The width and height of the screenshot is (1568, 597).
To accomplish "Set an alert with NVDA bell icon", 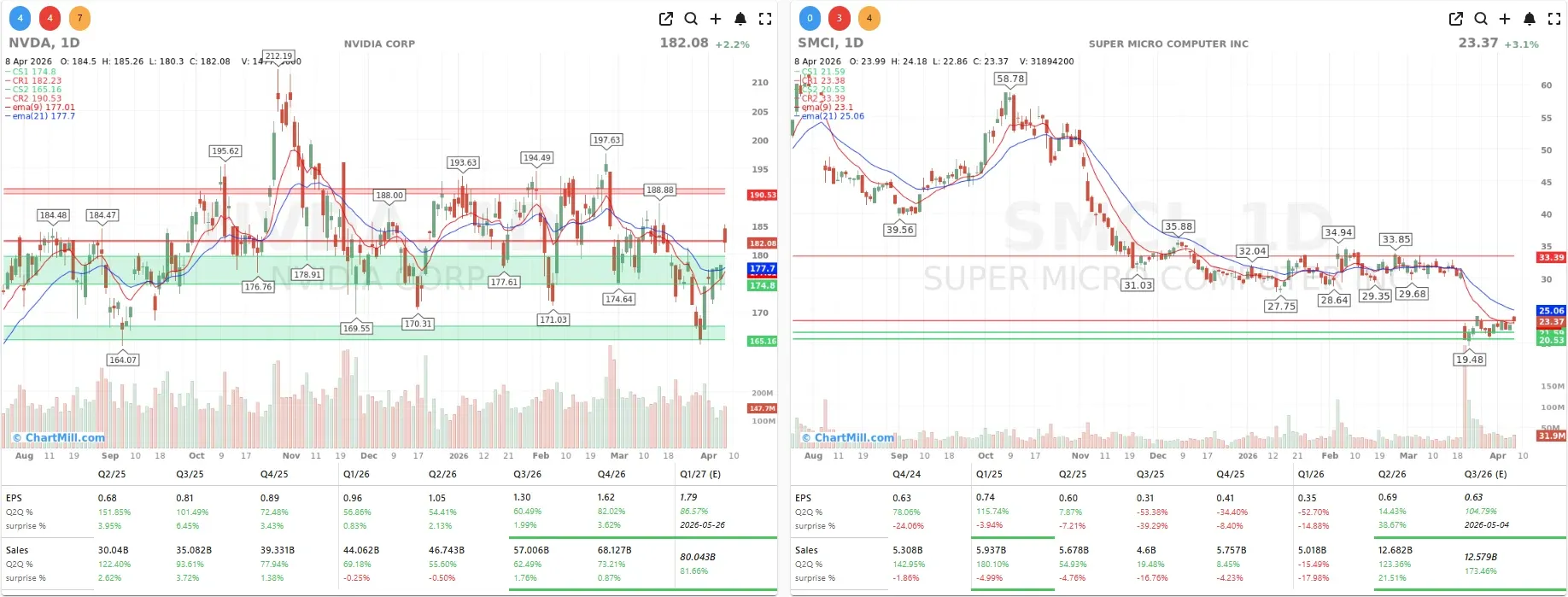I will (740, 19).
